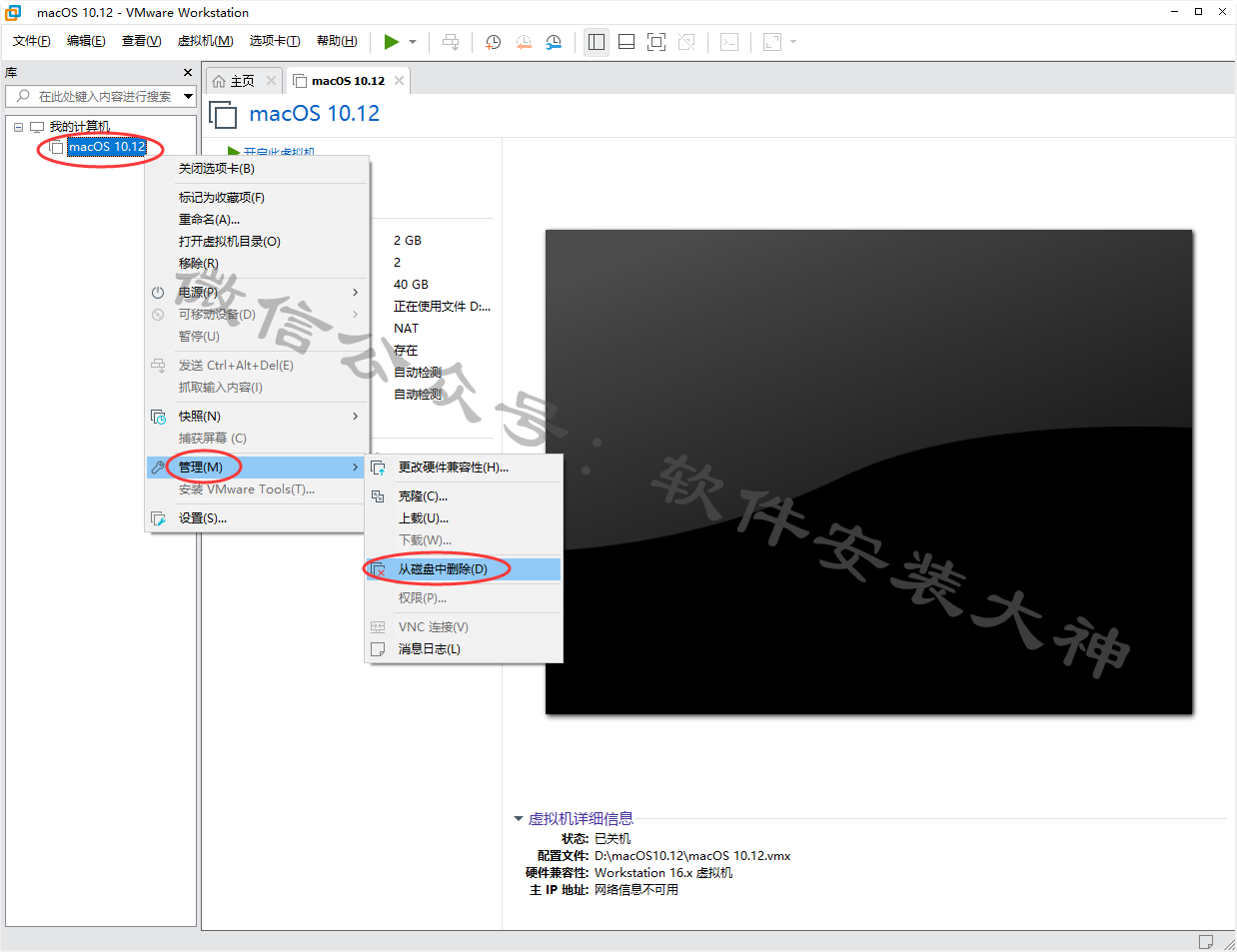Click the Send Ctrl+Alt+Del toolbar icon
1237x952 pixels.
tap(451, 42)
